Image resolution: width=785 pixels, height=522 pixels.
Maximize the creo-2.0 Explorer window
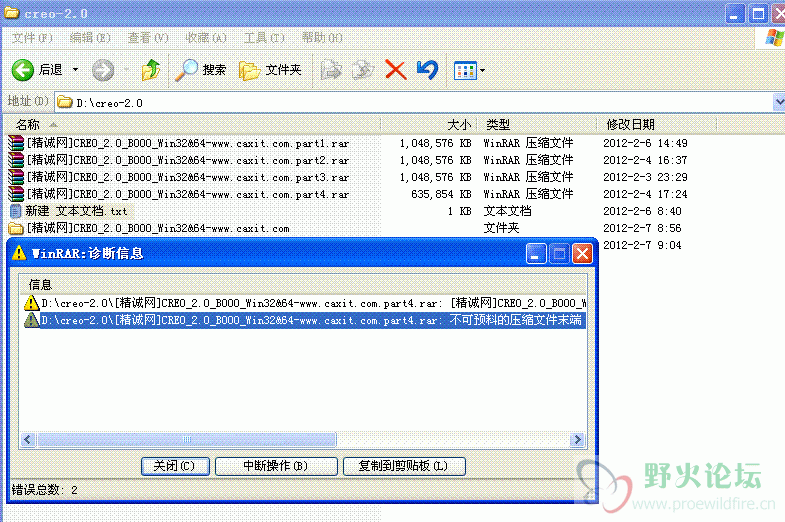(758, 14)
